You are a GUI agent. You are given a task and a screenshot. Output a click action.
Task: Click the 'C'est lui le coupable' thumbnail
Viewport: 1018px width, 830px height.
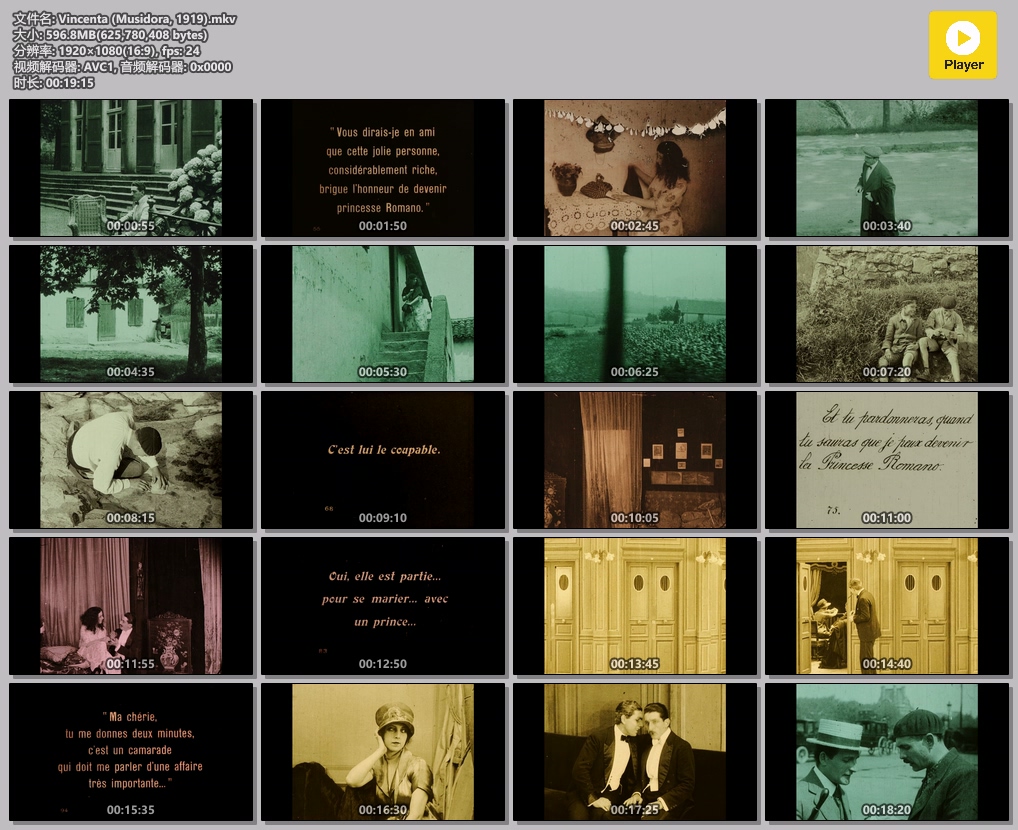[383, 460]
